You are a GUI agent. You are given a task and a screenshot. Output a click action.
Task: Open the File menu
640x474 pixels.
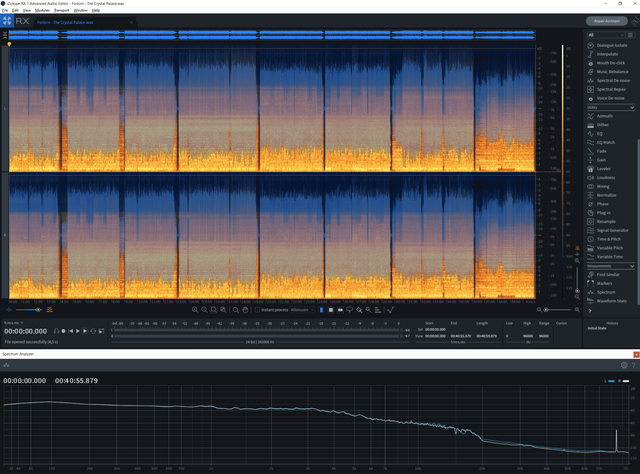point(5,10)
